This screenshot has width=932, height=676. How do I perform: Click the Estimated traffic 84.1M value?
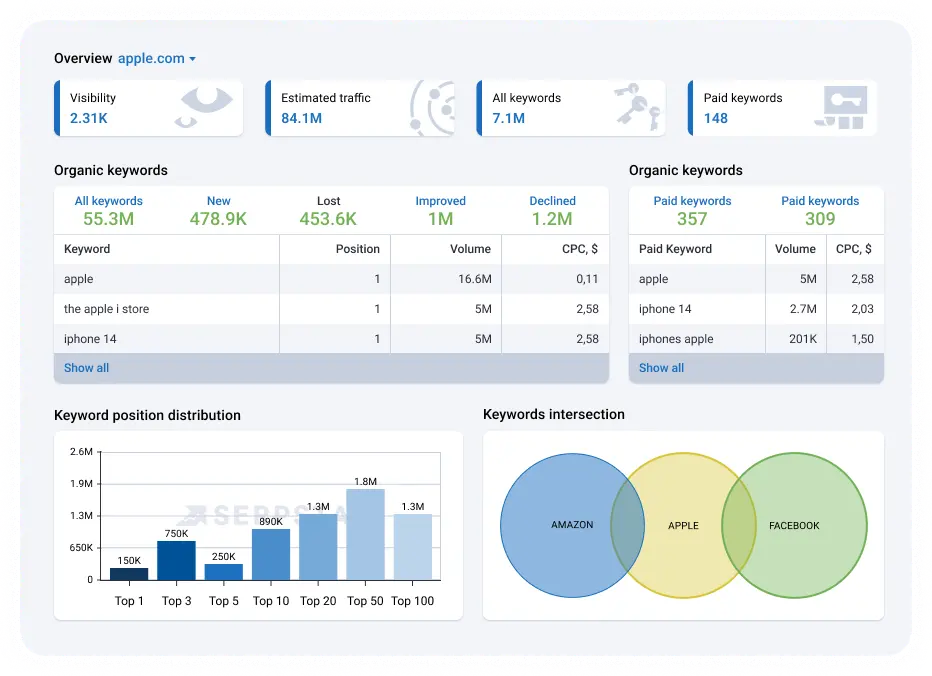click(x=301, y=118)
